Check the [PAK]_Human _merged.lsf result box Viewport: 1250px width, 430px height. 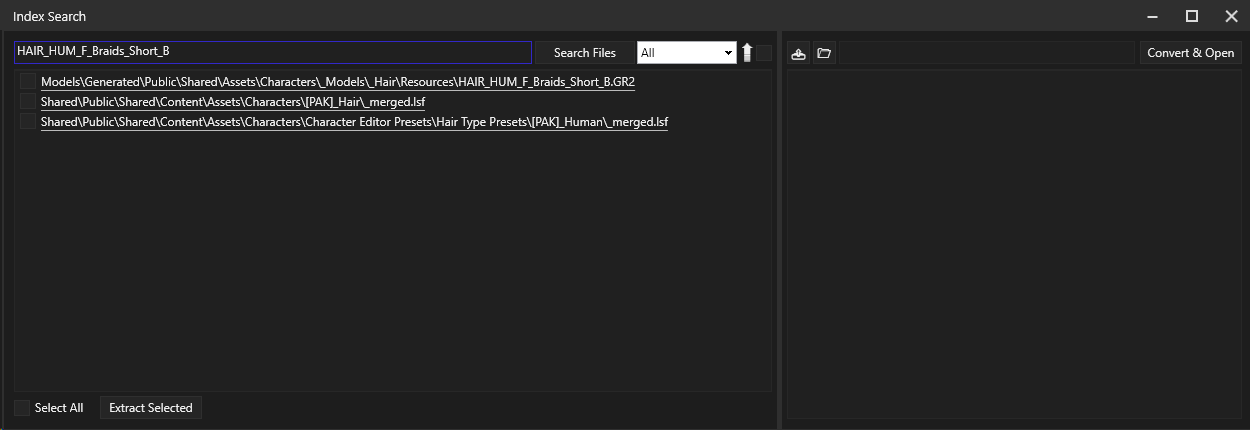[28, 122]
